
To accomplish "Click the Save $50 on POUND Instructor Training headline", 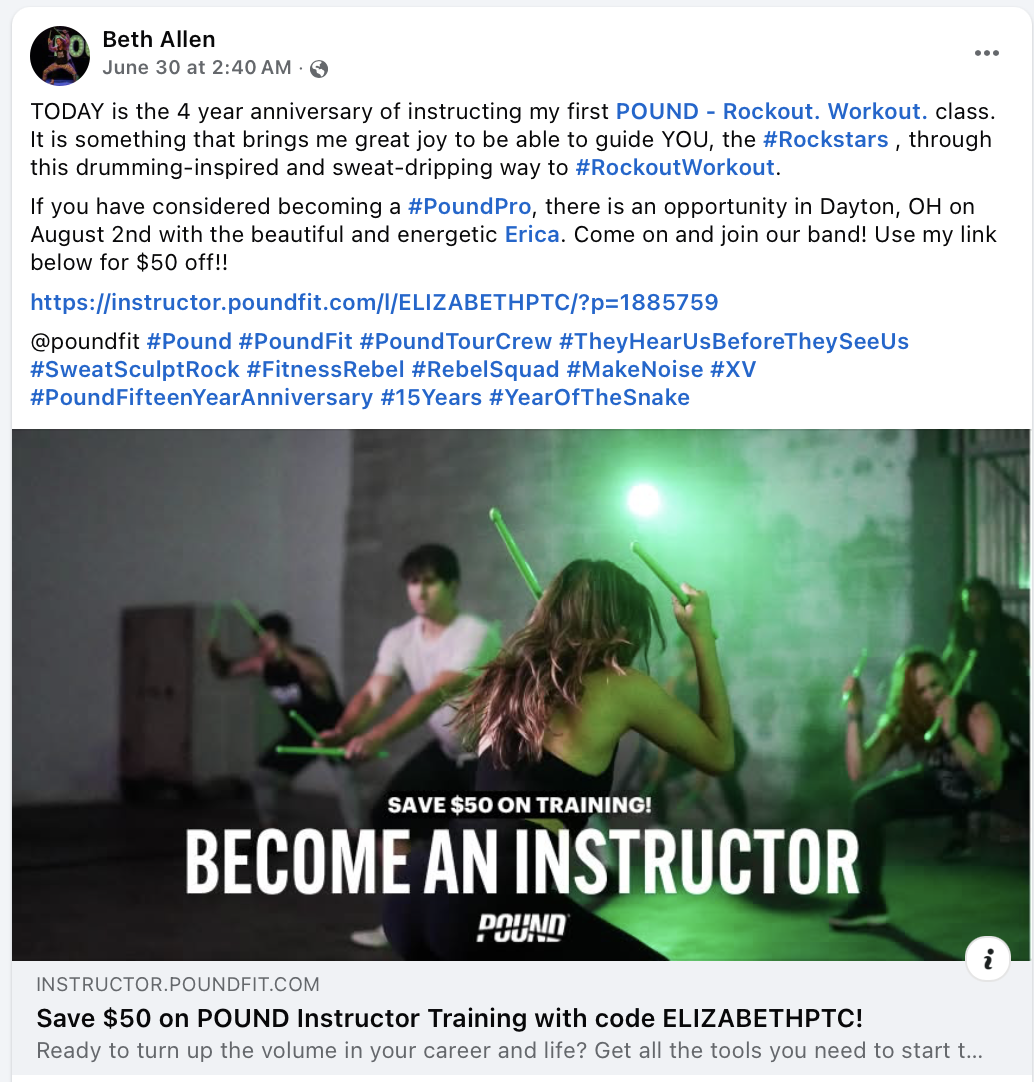I will 449,1018.
